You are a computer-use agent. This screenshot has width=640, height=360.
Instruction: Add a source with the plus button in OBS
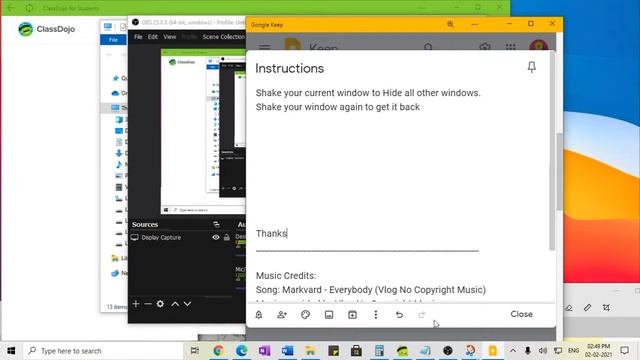pyautogui.click(x=136, y=304)
